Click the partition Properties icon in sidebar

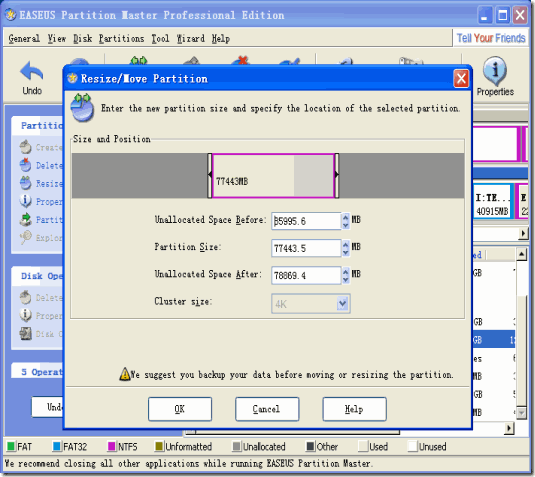tap(25, 201)
